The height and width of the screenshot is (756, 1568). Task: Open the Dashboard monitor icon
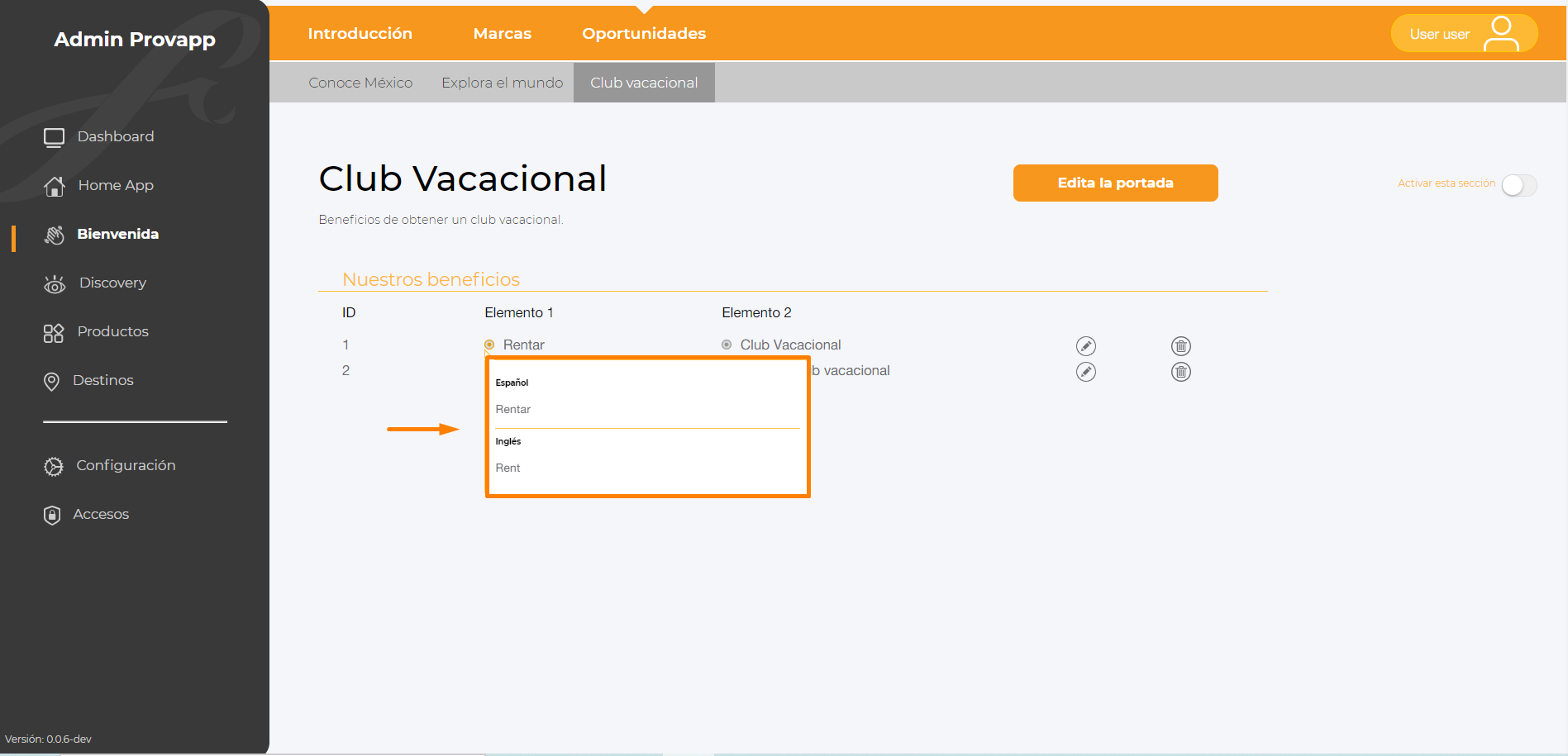(54, 137)
